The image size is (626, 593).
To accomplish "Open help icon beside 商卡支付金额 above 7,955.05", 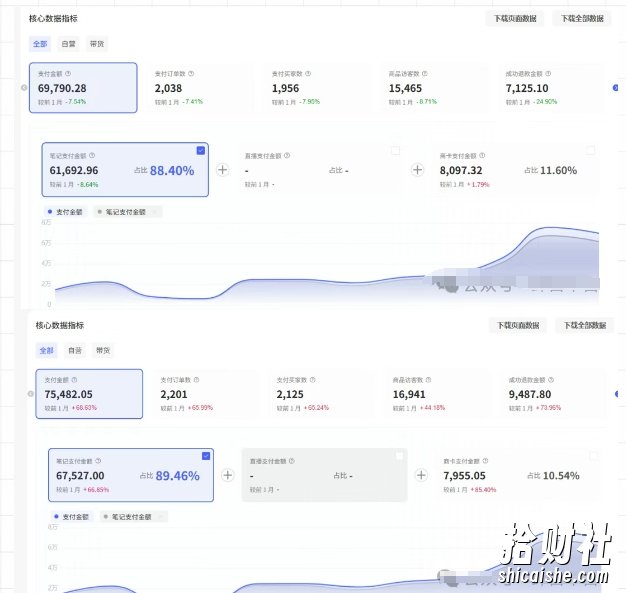I will 485,461.
